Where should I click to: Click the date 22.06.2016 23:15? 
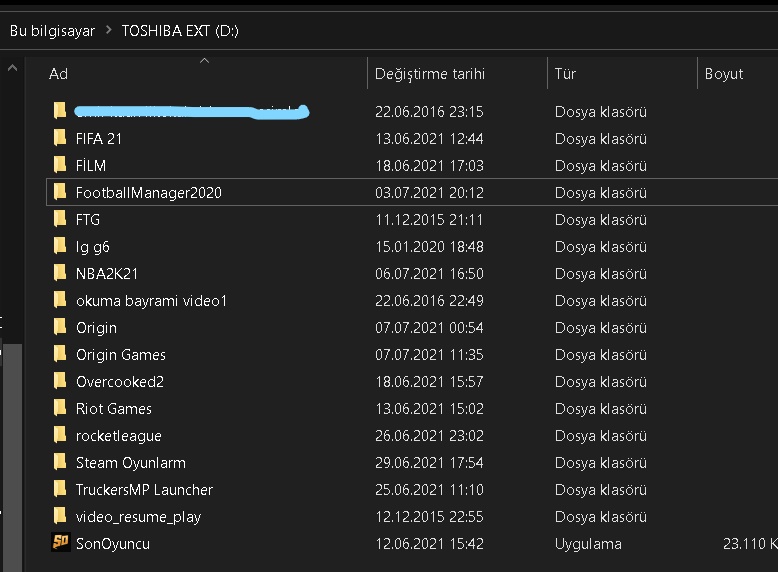coord(429,112)
